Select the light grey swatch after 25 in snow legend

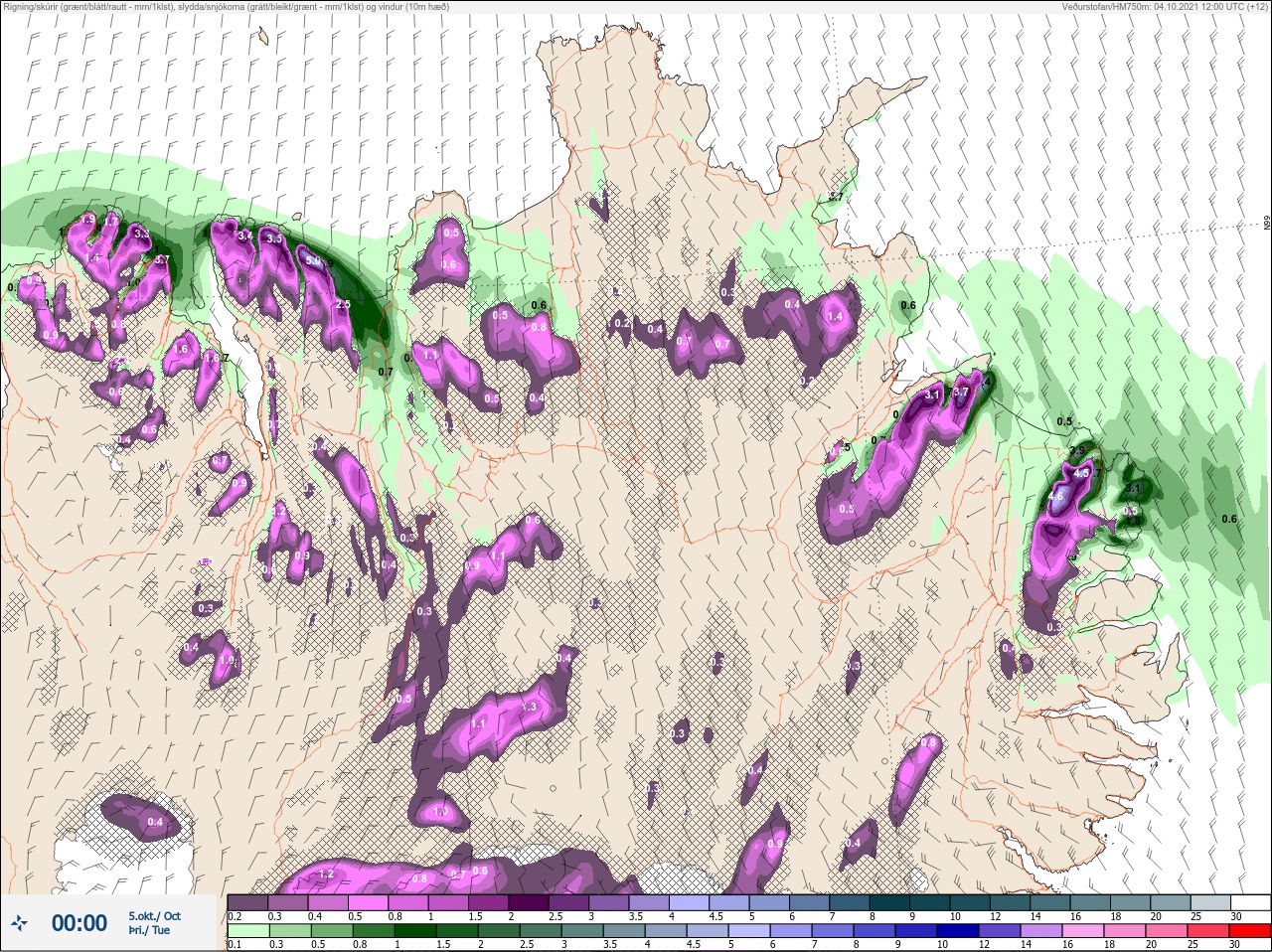coord(1211,903)
